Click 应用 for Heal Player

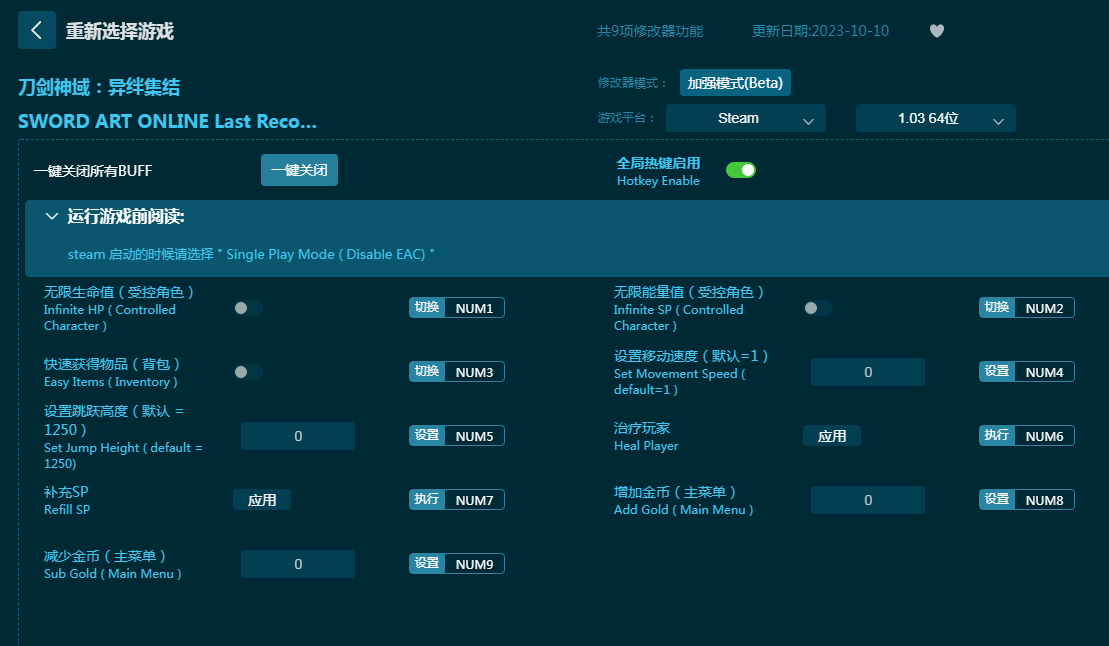point(832,436)
